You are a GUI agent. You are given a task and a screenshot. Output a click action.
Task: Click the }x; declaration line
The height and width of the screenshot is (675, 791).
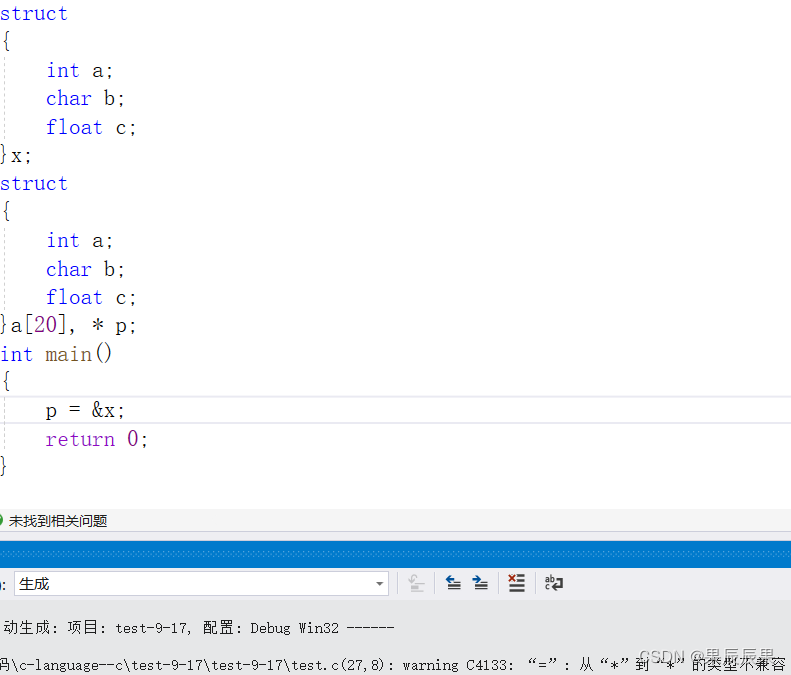tap(16, 155)
